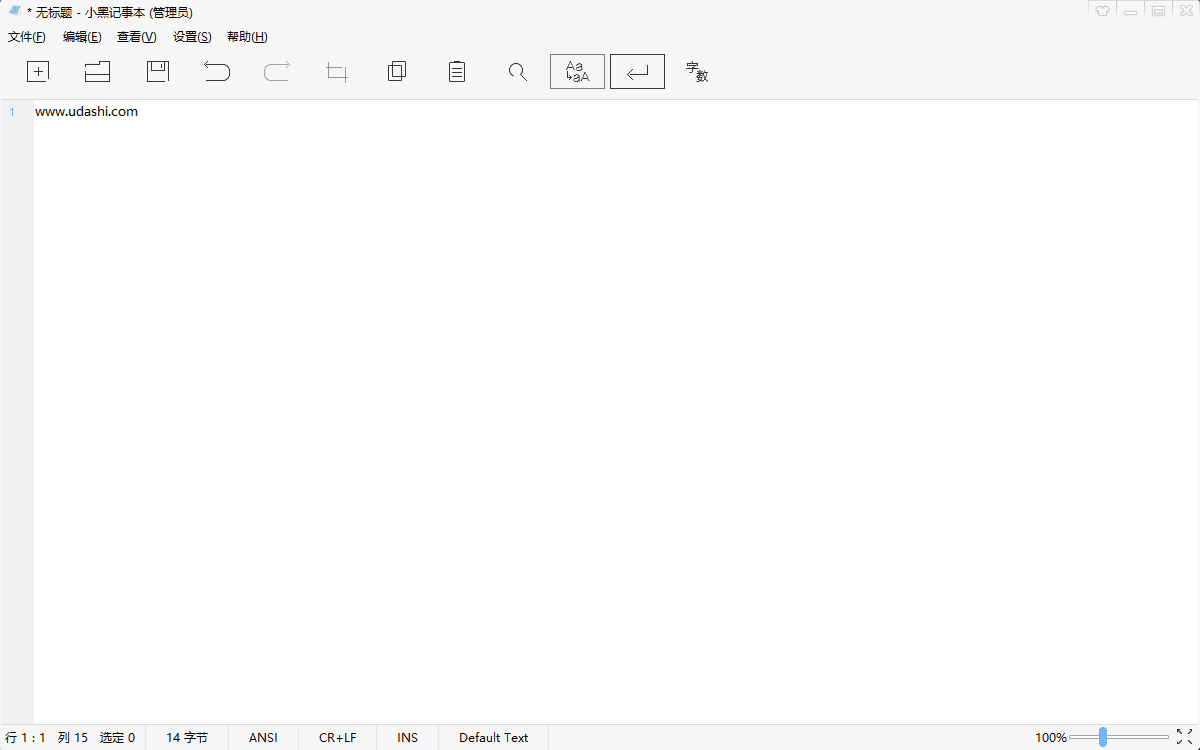Enter full screen via the bottom-right icon

coord(1185,737)
